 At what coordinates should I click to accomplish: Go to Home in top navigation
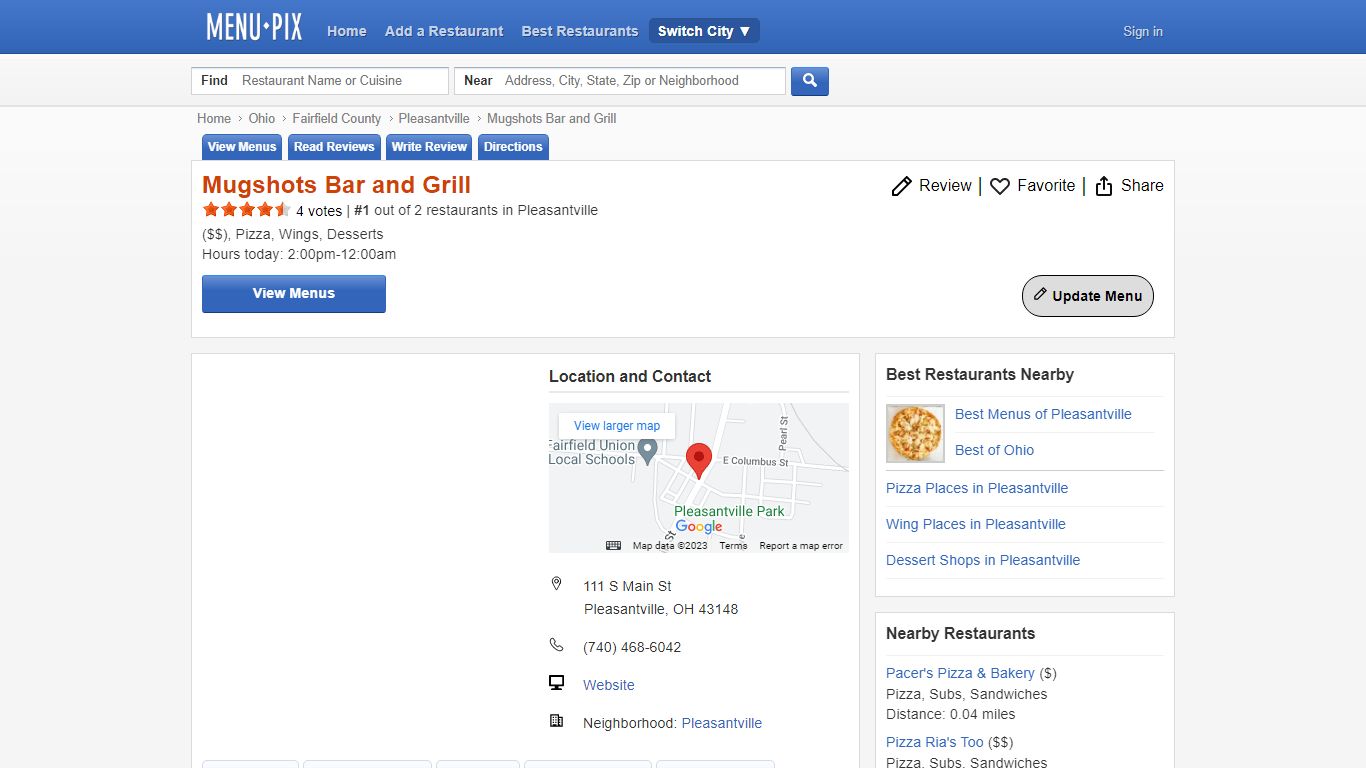click(347, 31)
